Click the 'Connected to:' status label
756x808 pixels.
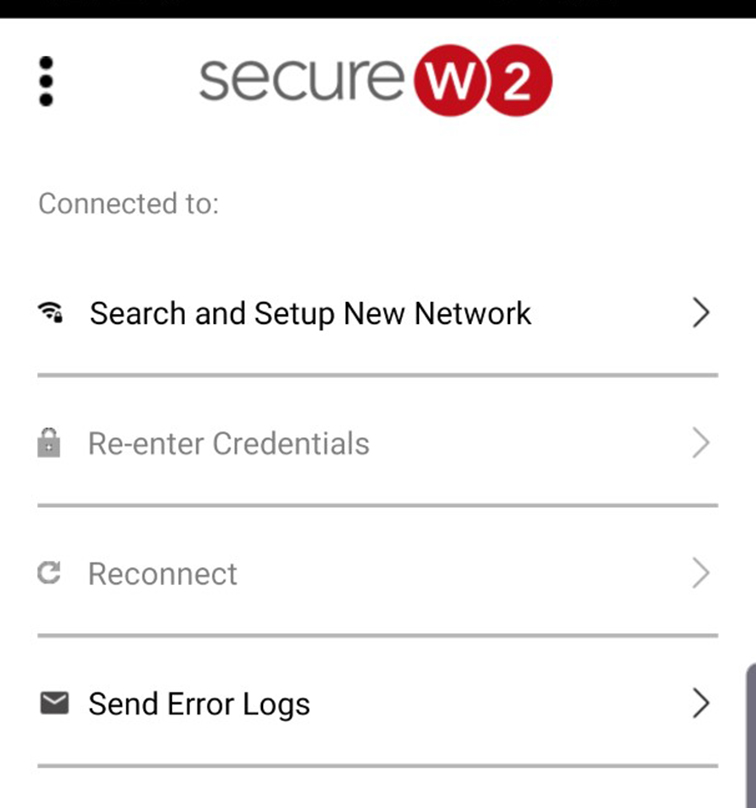(128, 203)
